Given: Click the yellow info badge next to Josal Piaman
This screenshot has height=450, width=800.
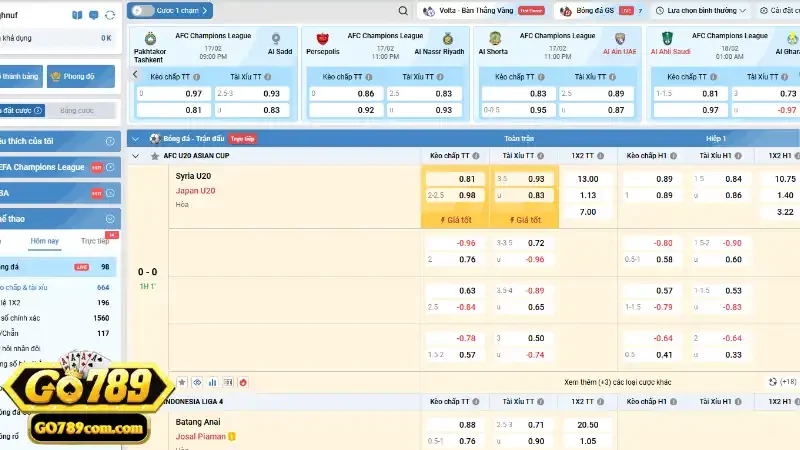Looking at the screenshot, I should pos(232,436).
